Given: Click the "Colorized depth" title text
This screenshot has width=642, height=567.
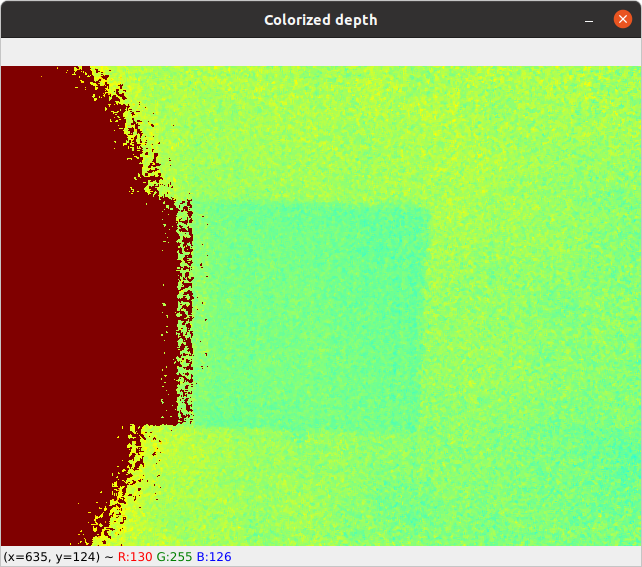Looking at the screenshot, I should (x=320, y=20).
